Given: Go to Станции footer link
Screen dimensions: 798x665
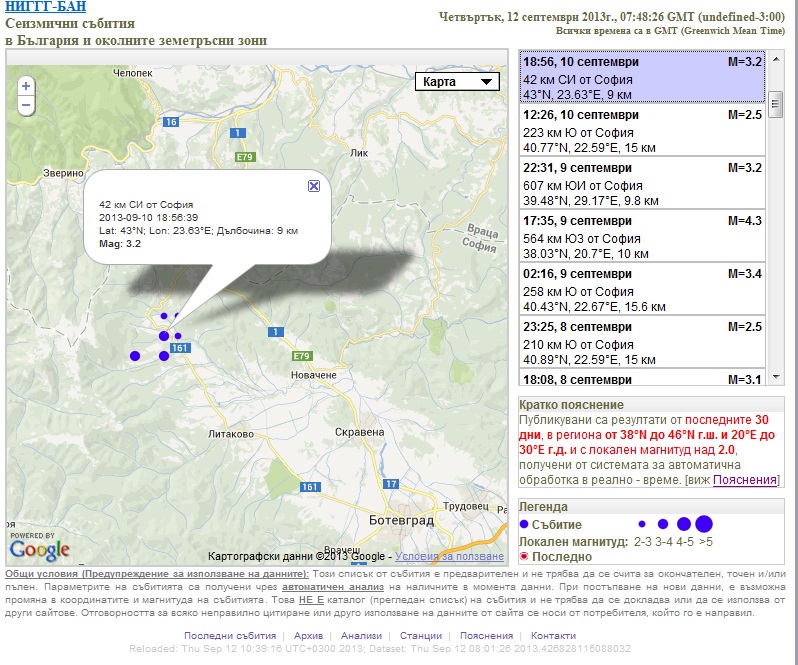Looking at the screenshot, I should click(421, 635).
